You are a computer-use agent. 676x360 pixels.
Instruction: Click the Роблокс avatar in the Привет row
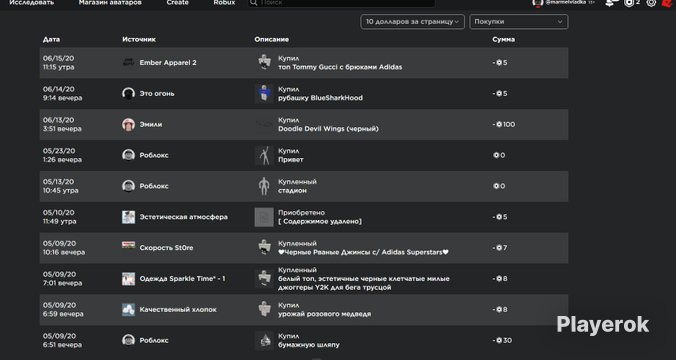click(x=128, y=155)
